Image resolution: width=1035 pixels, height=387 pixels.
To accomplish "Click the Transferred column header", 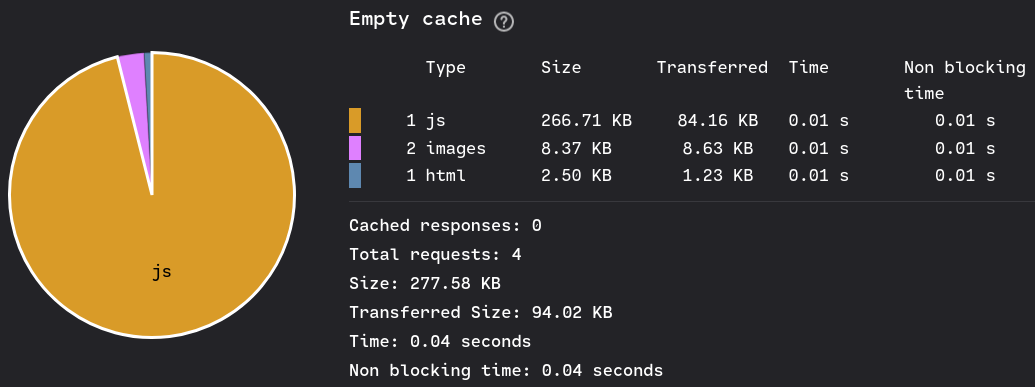I will click(712, 67).
